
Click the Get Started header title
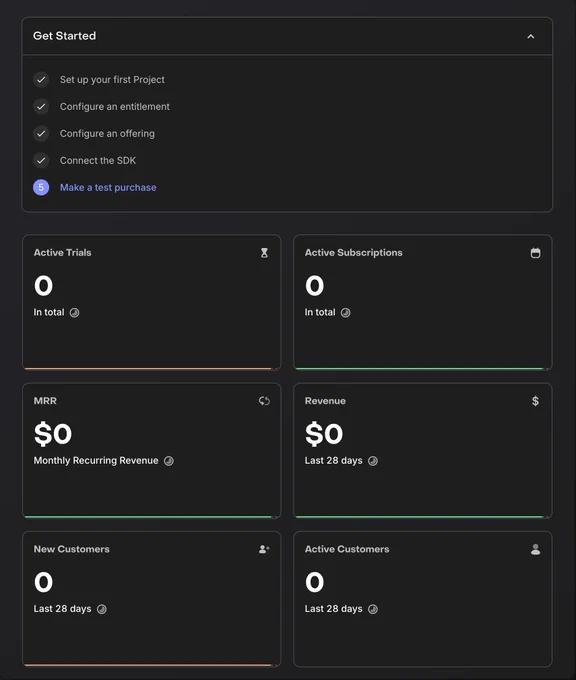(65, 36)
